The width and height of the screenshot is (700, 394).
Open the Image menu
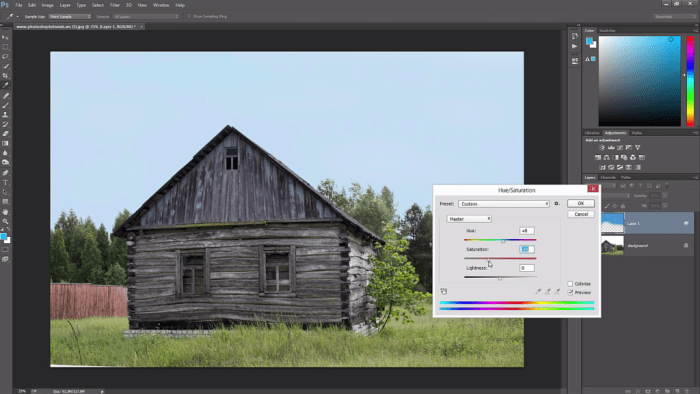(x=47, y=5)
